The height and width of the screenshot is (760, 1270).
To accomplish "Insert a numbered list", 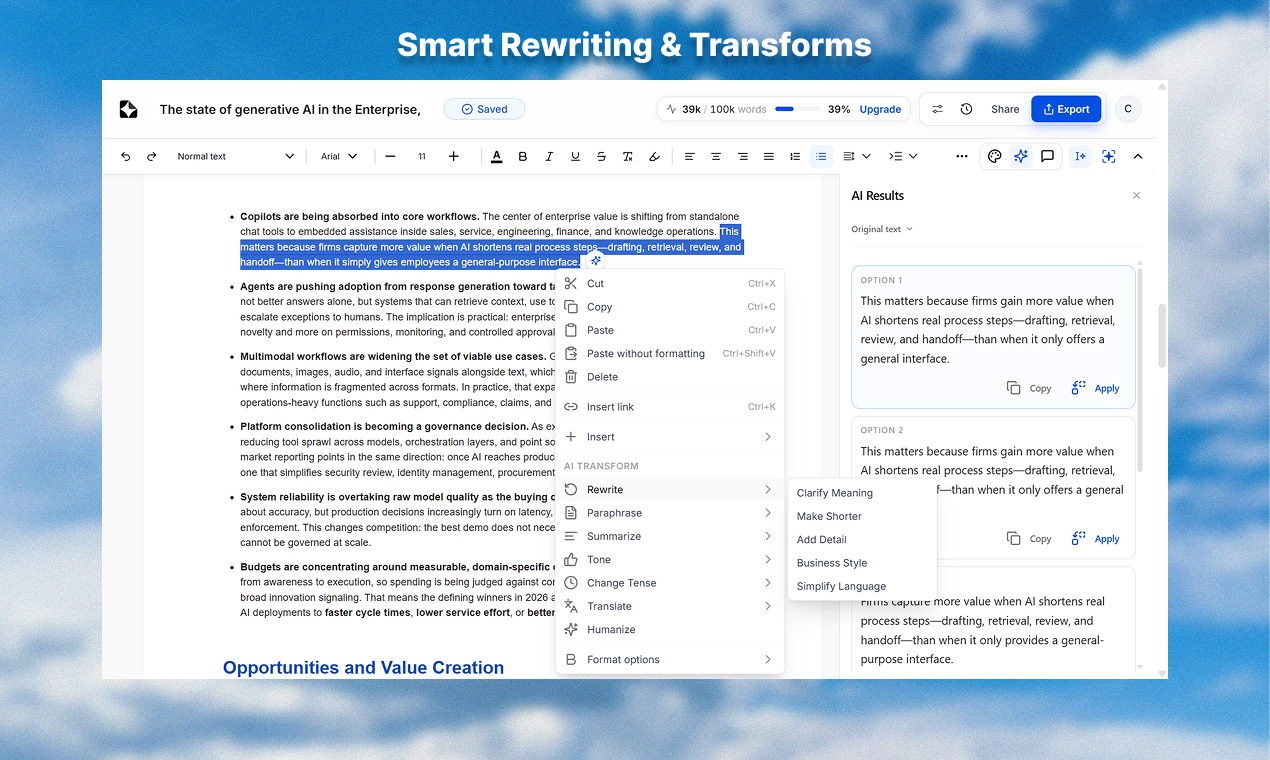I will (x=795, y=156).
